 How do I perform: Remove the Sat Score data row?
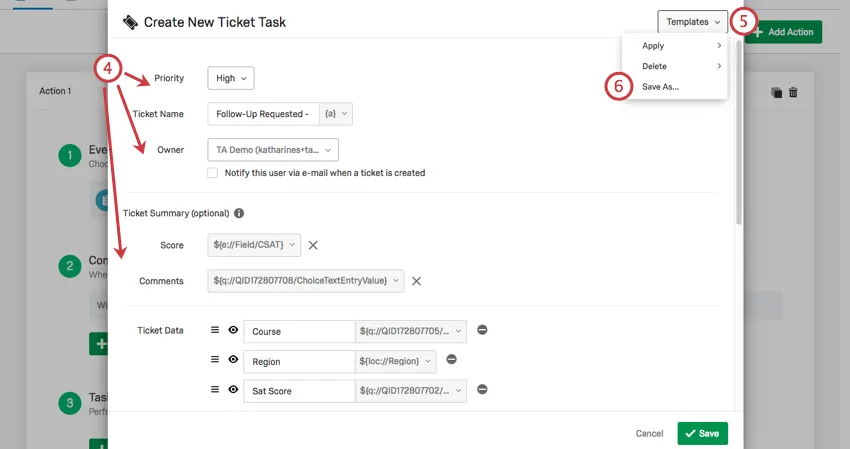[x=482, y=390]
